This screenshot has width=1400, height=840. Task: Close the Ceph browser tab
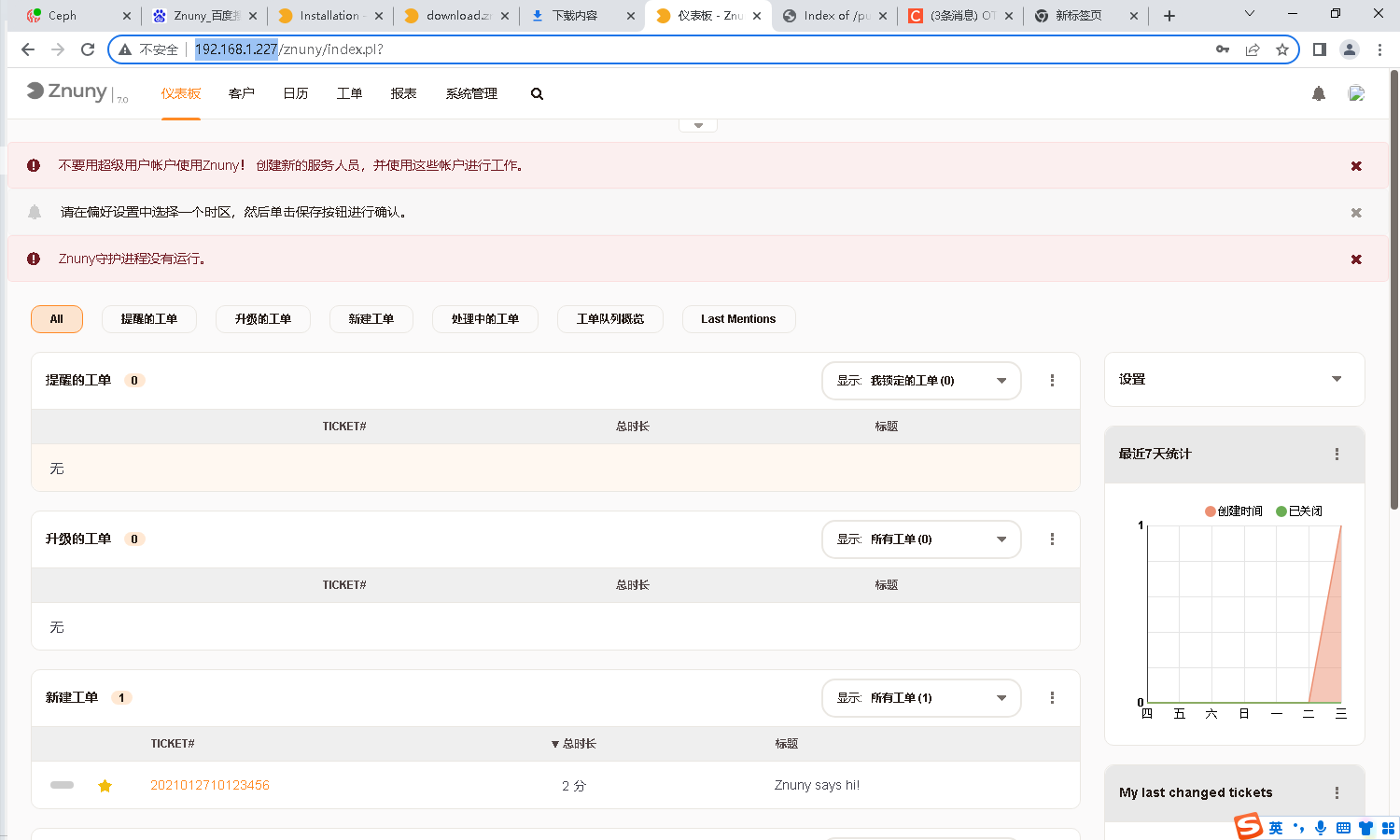tap(128, 16)
